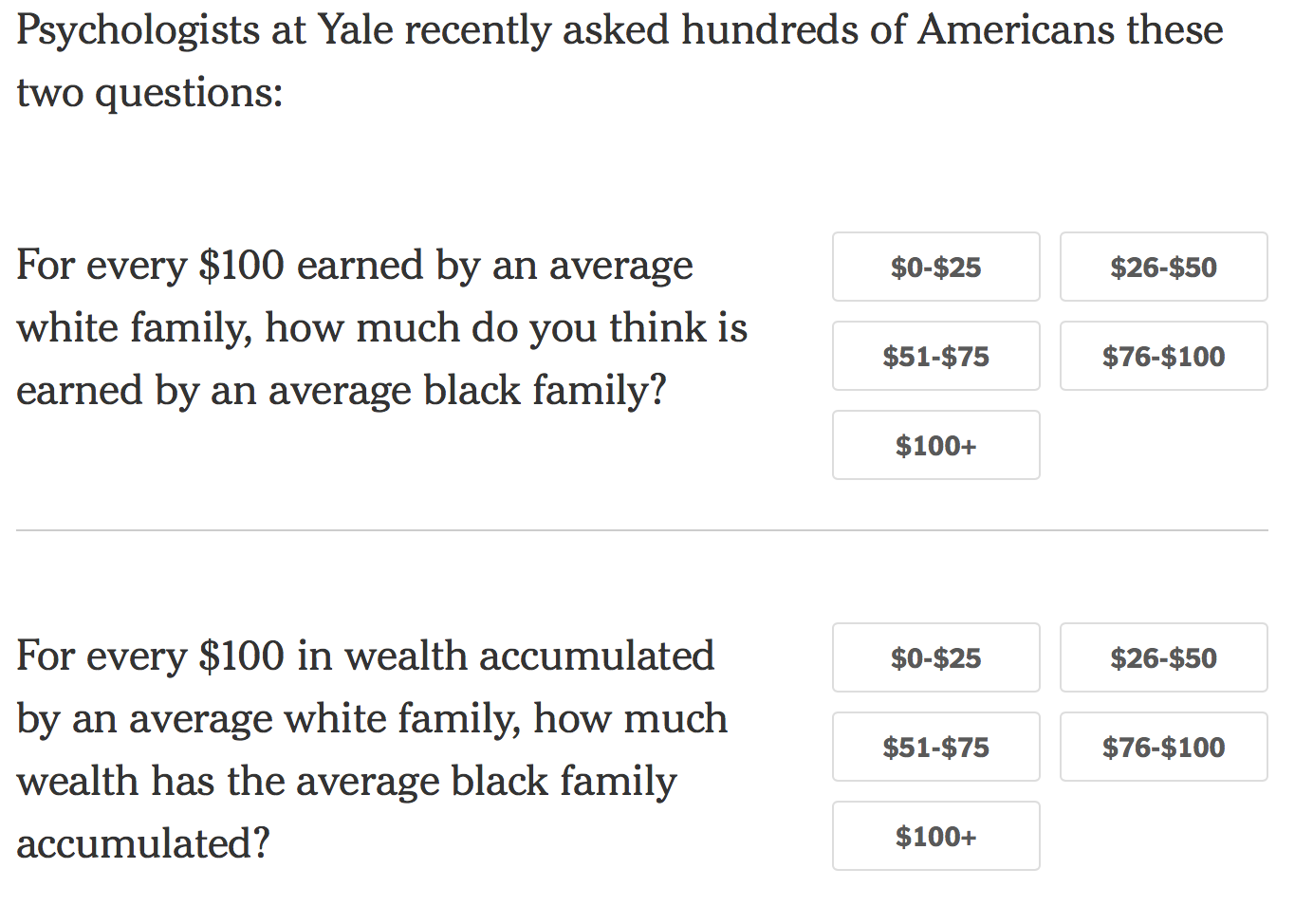Click the word "Yale" in the intro
This screenshot has height=924, width=1313.
click(x=355, y=30)
